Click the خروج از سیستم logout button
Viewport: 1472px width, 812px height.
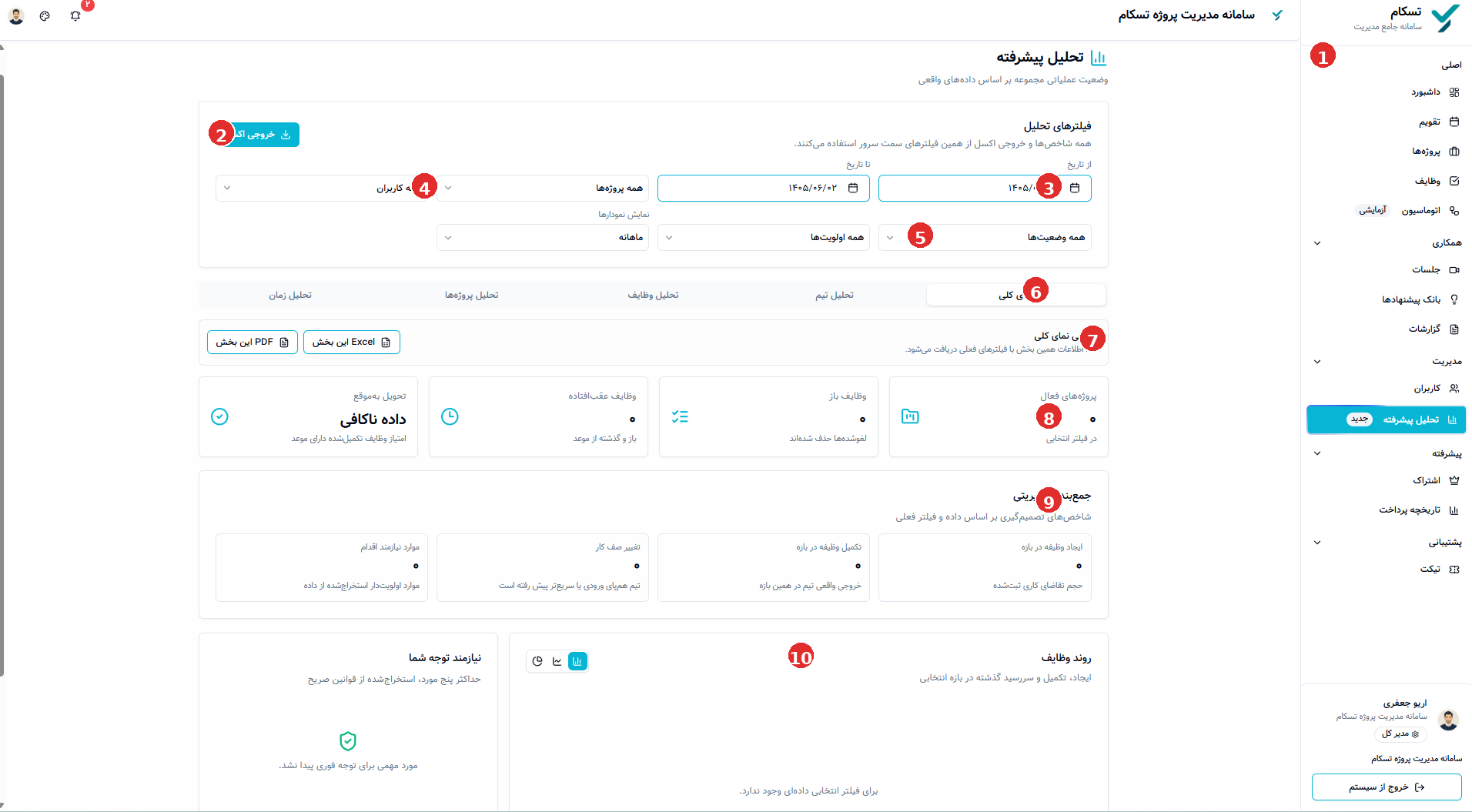point(1387,787)
